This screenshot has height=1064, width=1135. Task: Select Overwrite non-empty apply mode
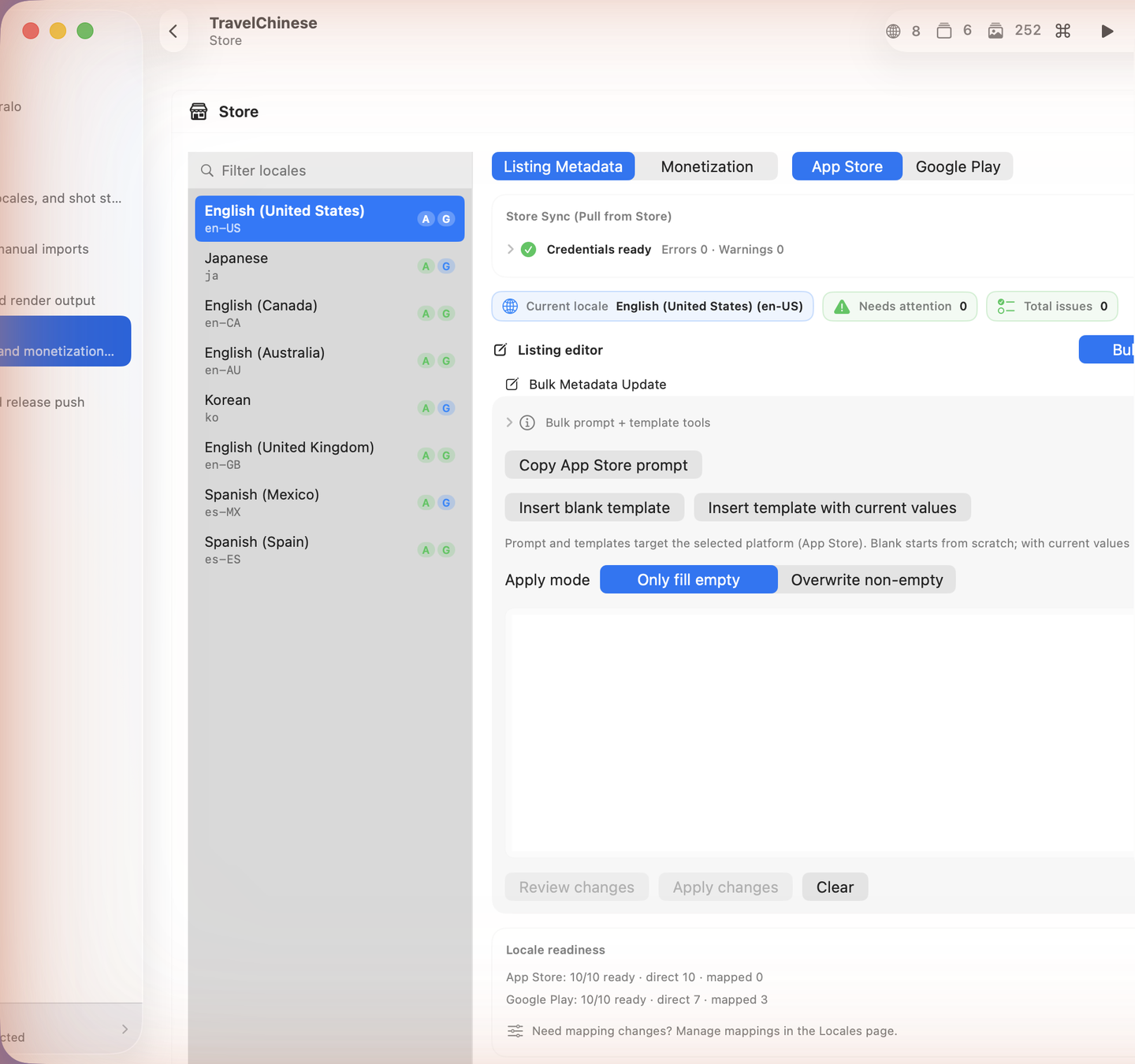867,580
